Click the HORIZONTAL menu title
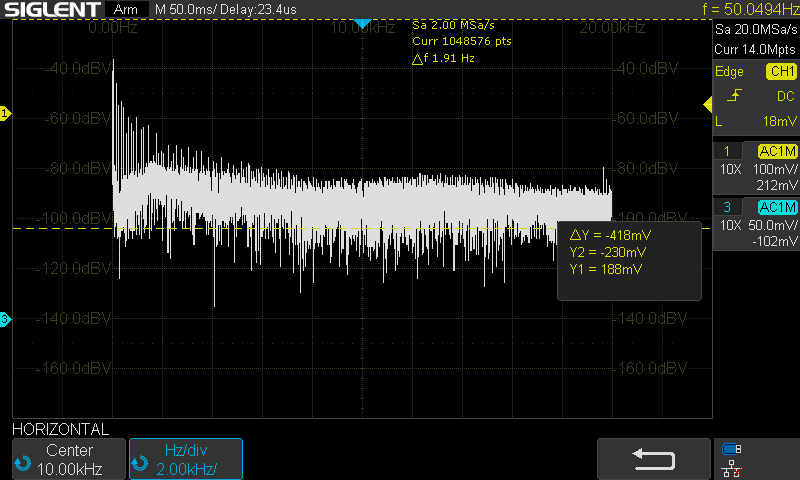This screenshot has width=800, height=480. (x=60, y=429)
